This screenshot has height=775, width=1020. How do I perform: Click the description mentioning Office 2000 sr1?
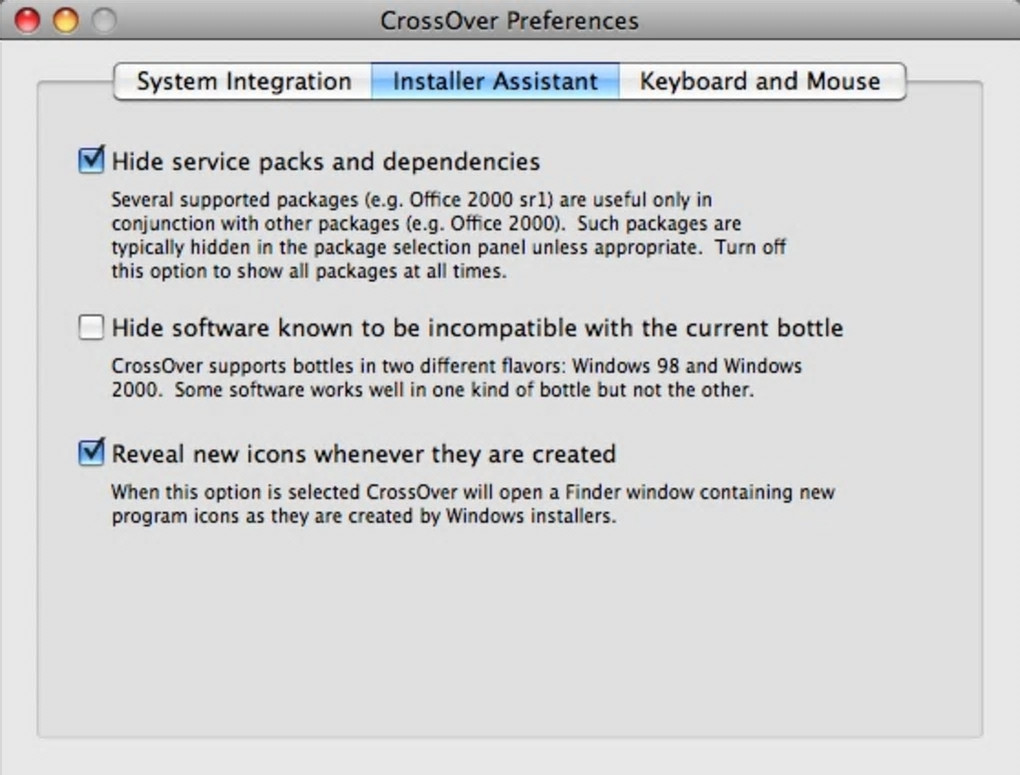pyautogui.click(x=411, y=200)
